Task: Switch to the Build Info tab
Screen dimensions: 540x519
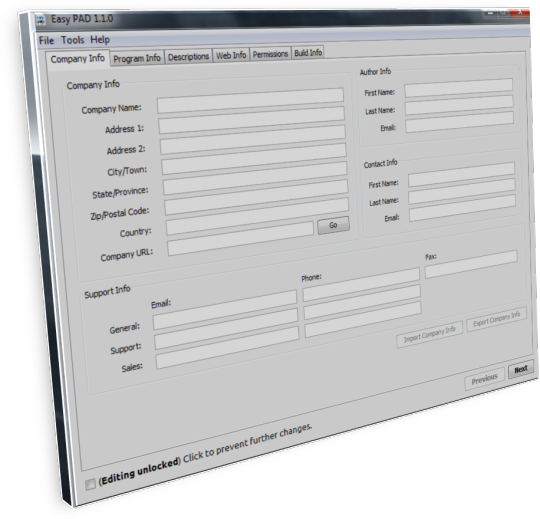Action: (308, 53)
